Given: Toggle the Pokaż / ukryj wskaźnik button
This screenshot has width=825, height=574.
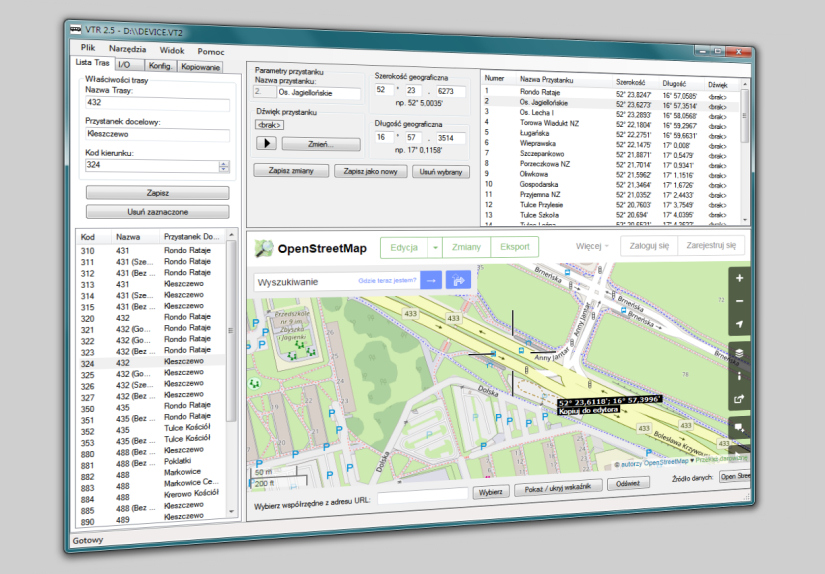Looking at the screenshot, I should click(560, 489).
